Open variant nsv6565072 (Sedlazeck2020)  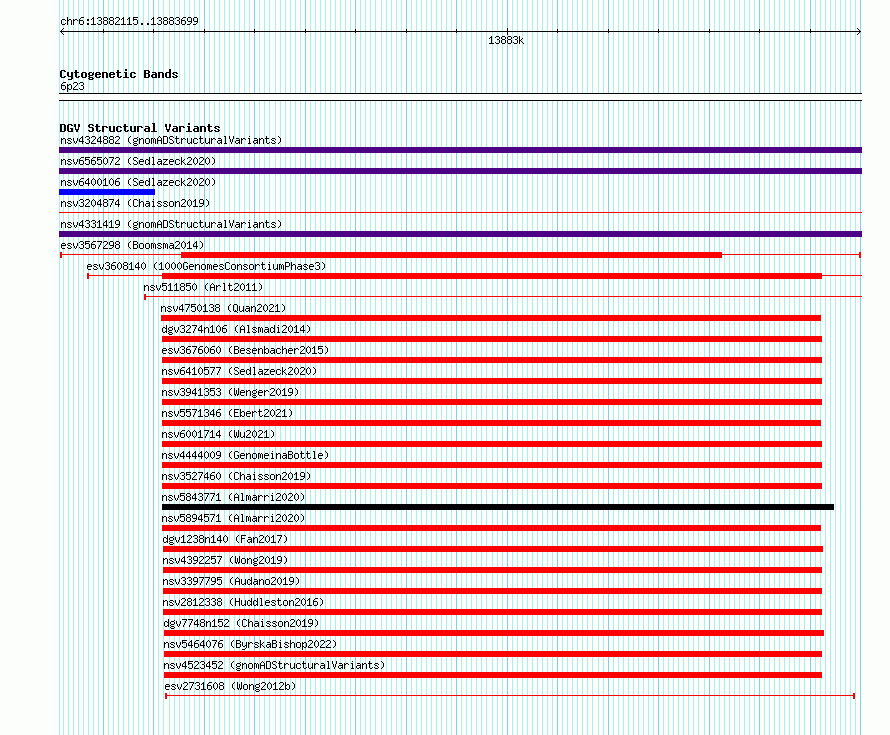pyautogui.click(x=138, y=161)
